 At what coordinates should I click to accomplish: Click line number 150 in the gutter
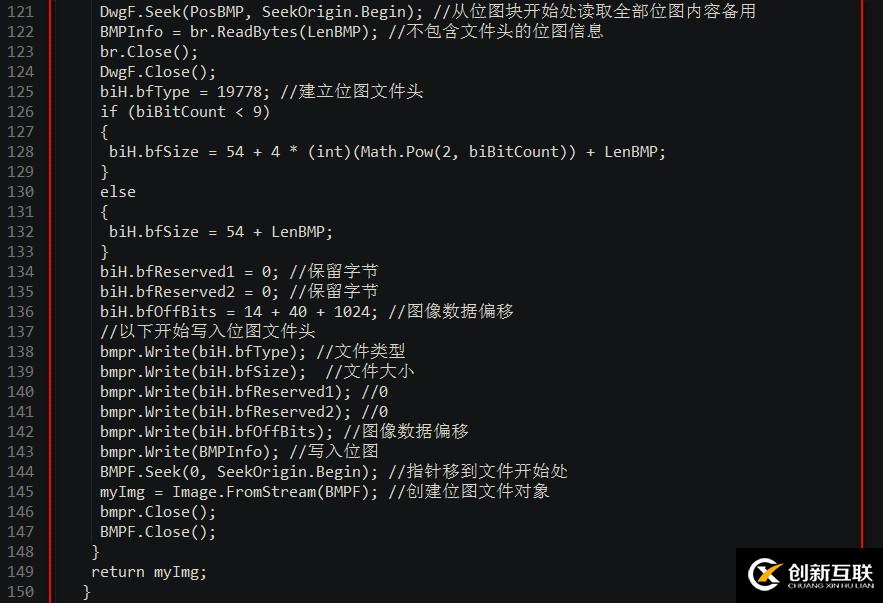coord(20,592)
